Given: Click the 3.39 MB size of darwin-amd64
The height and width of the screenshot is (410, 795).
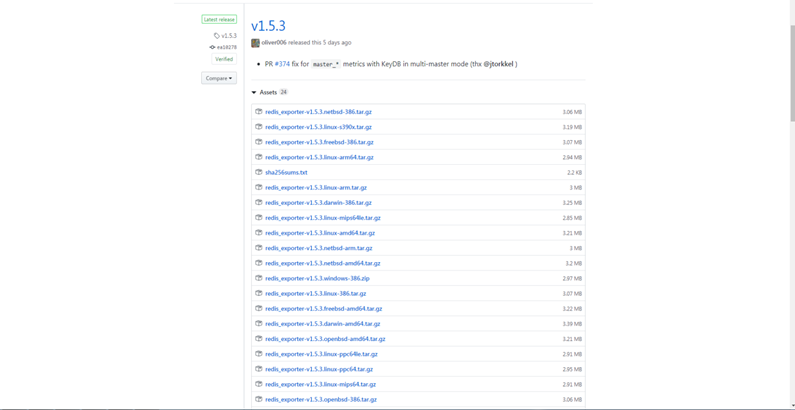Looking at the screenshot, I should point(572,324).
